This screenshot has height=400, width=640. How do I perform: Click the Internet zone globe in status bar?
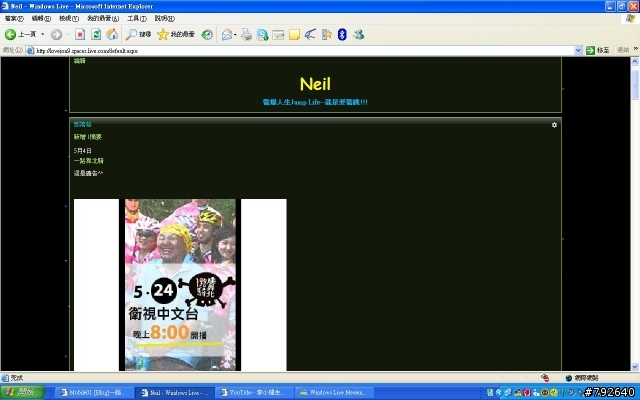pyautogui.click(x=569, y=378)
